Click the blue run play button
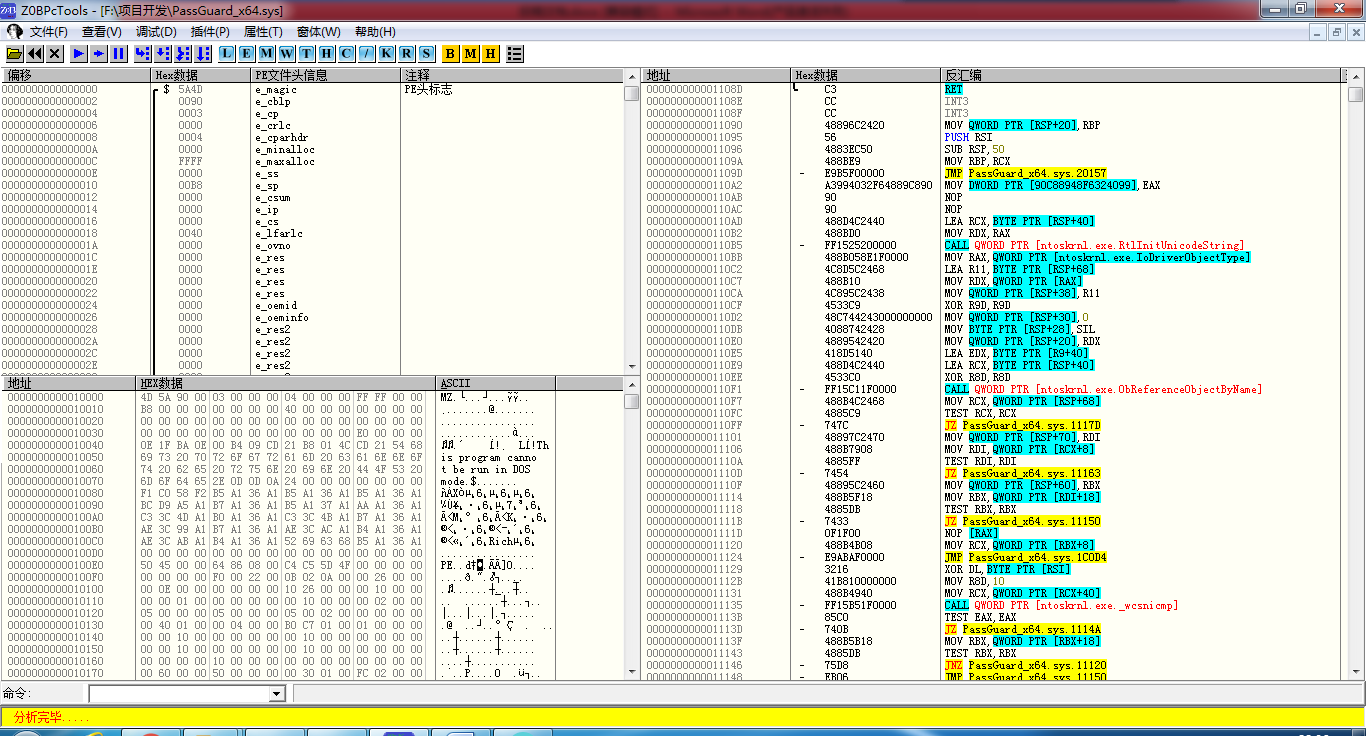 pyautogui.click(x=79, y=53)
